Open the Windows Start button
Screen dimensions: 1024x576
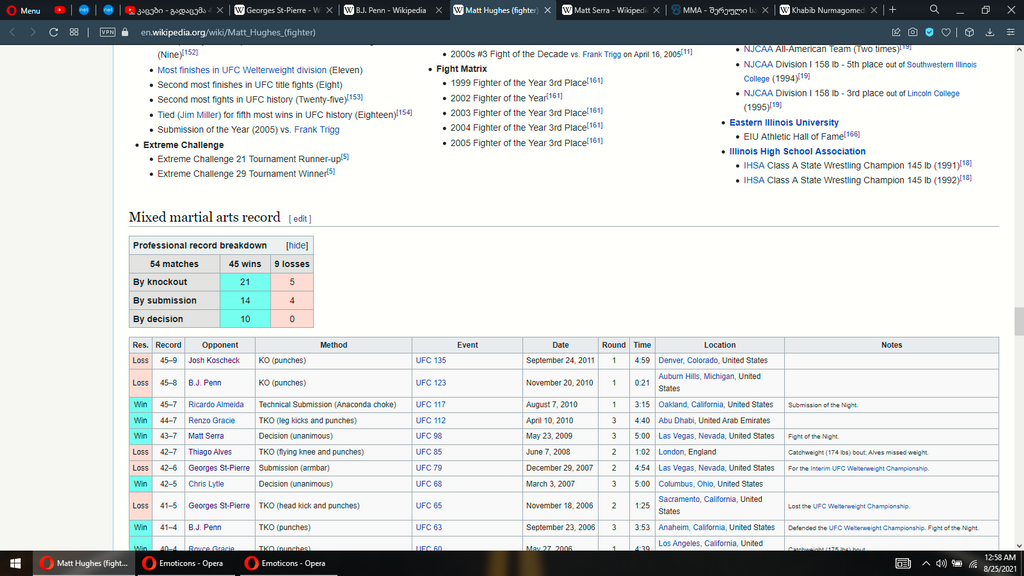click(16, 563)
